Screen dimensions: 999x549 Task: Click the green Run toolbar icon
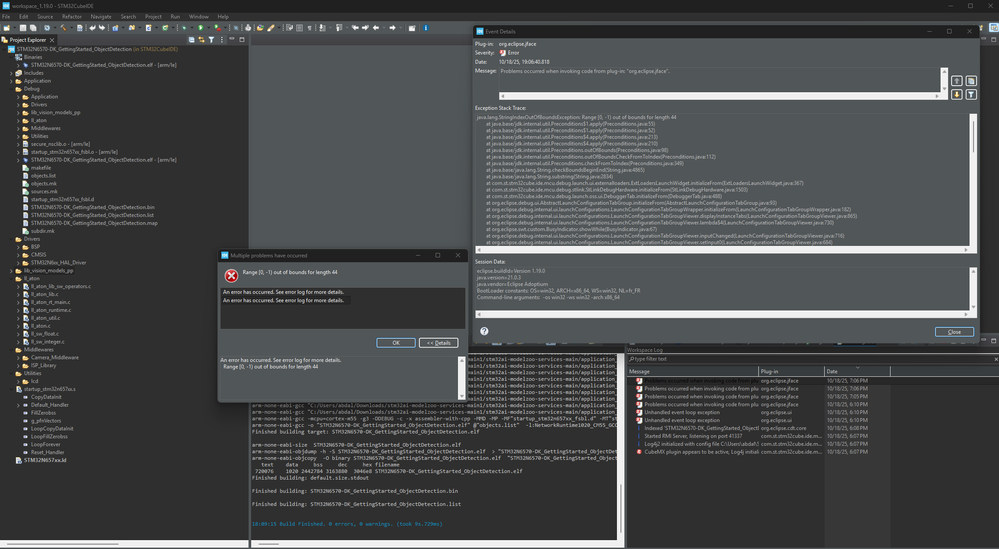point(200,28)
